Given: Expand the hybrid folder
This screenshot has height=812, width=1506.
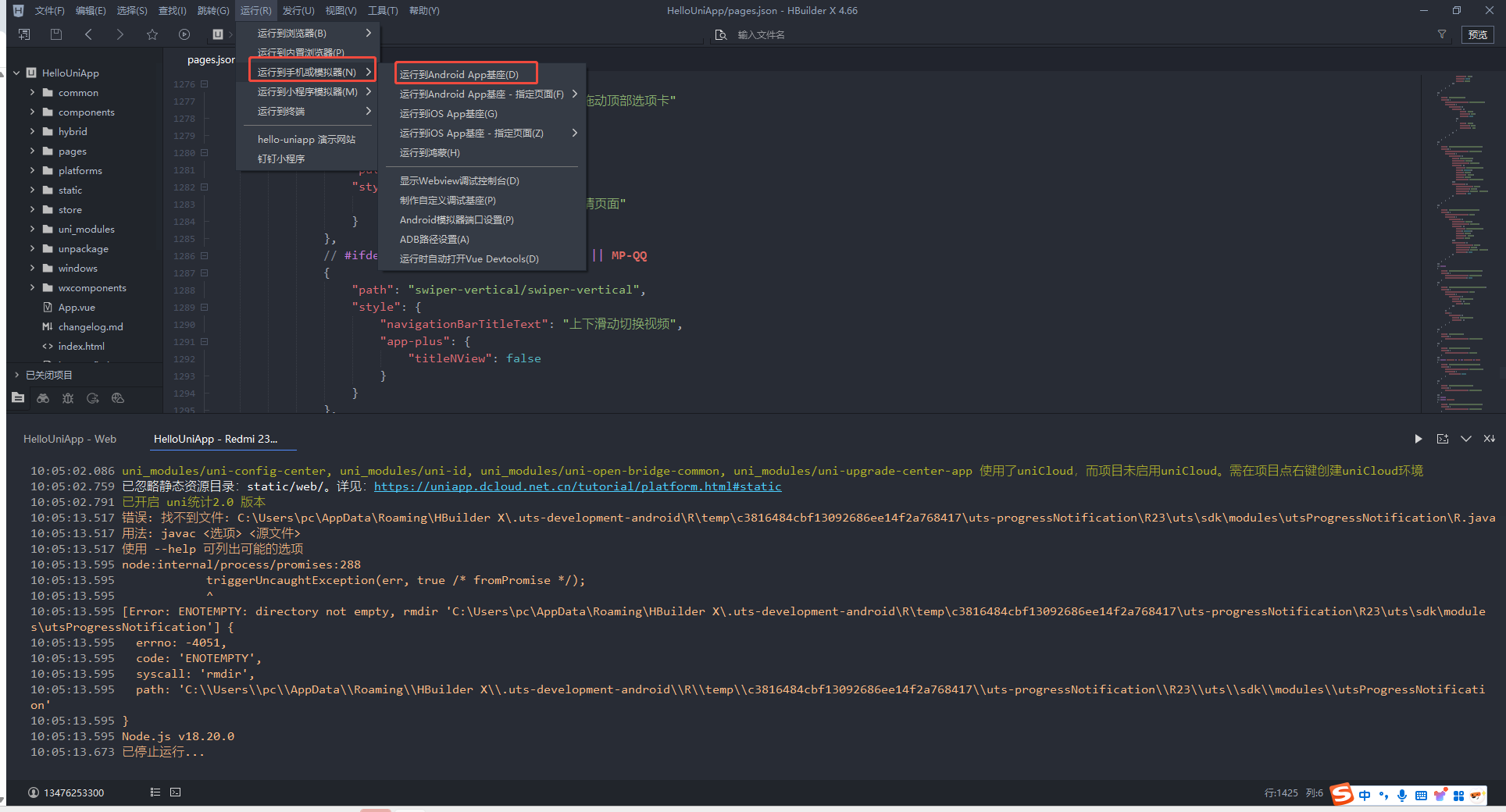Looking at the screenshot, I should pyautogui.click(x=32, y=131).
